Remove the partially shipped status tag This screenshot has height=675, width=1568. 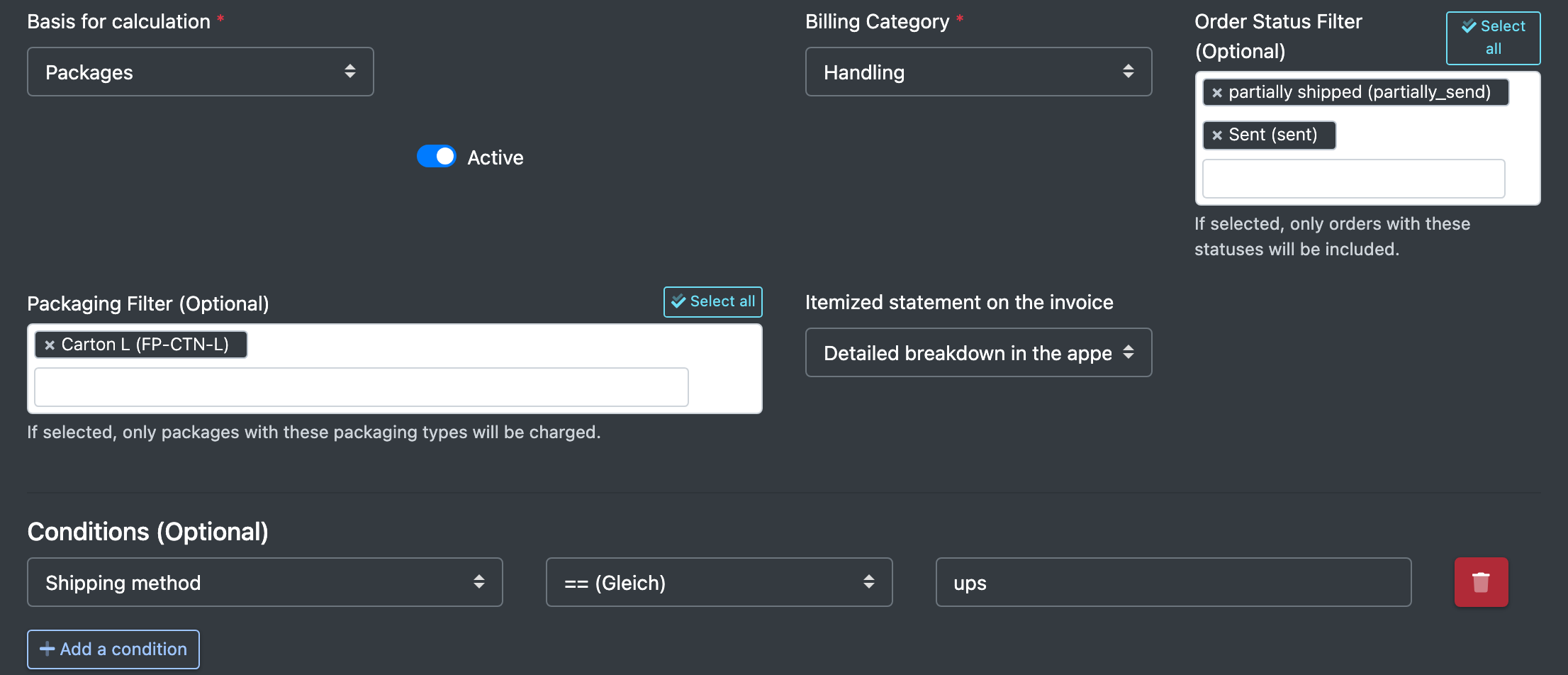(x=1217, y=93)
